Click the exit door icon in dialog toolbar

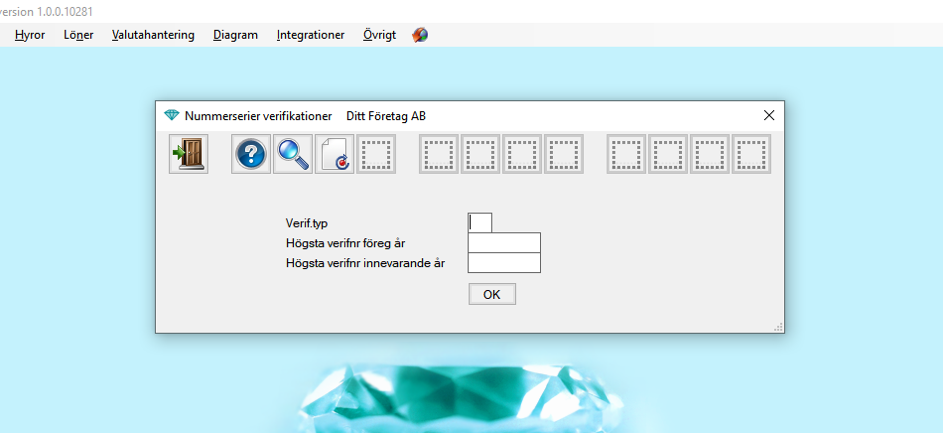[x=188, y=155]
